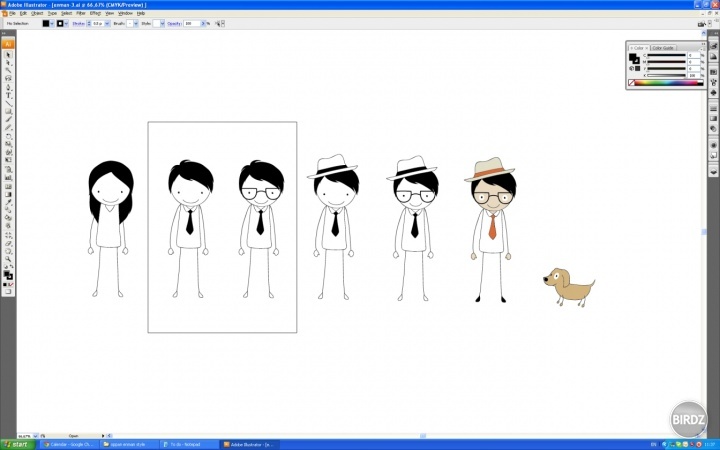The height and width of the screenshot is (450, 720).
Task: Open oppan enman style folder in taskbar
Action: pos(129,444)
